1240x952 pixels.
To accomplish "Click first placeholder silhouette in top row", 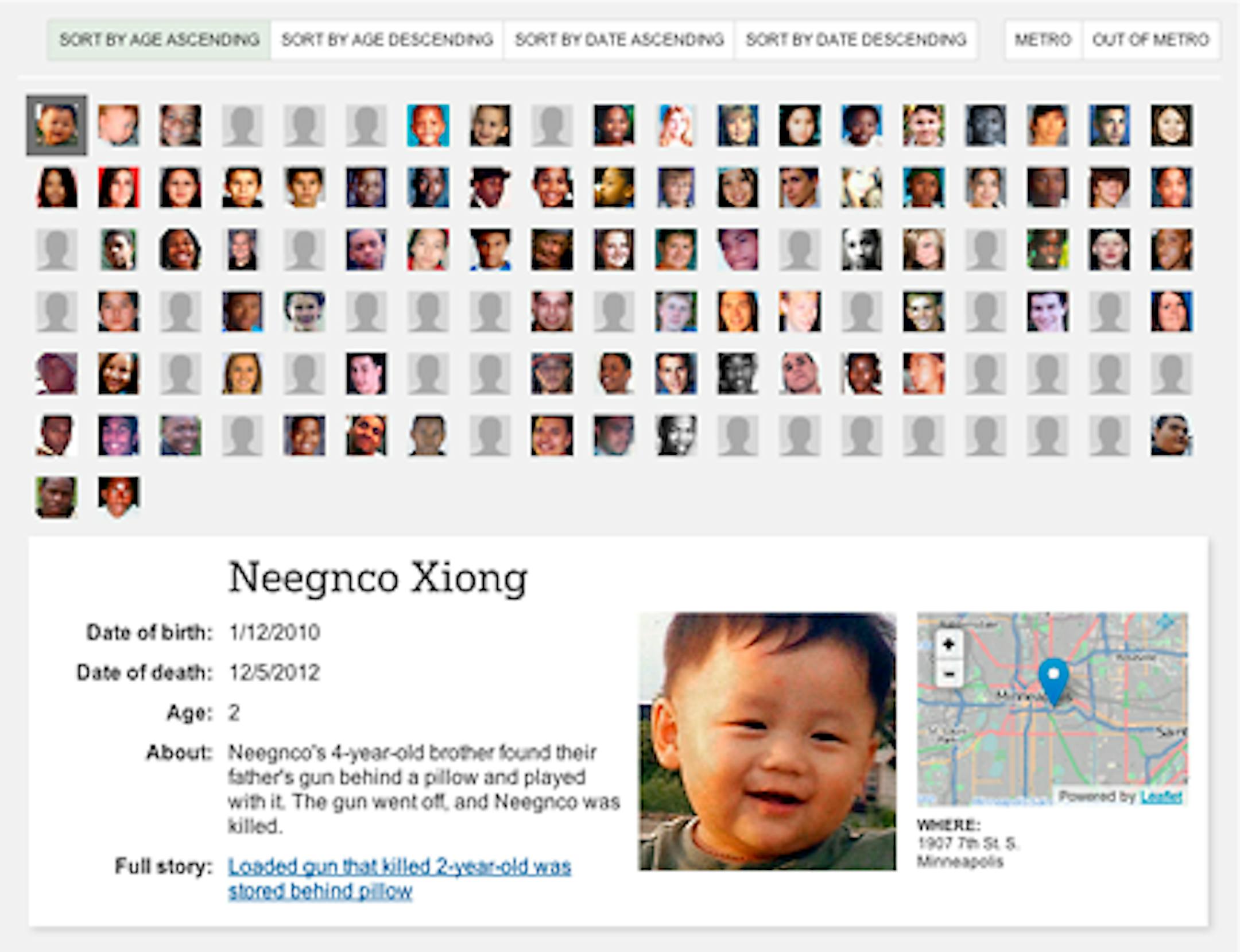I will (242, 125).
